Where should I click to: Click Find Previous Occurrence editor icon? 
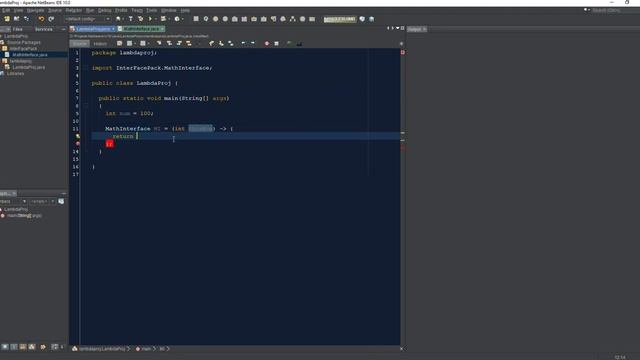coord(169,43)
